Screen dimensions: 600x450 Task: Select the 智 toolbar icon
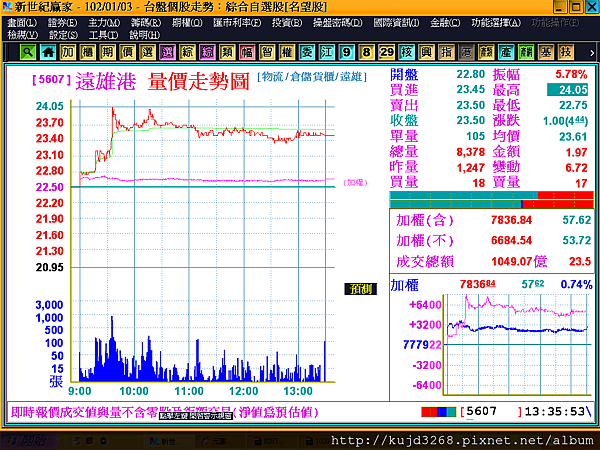click(267, 52)
